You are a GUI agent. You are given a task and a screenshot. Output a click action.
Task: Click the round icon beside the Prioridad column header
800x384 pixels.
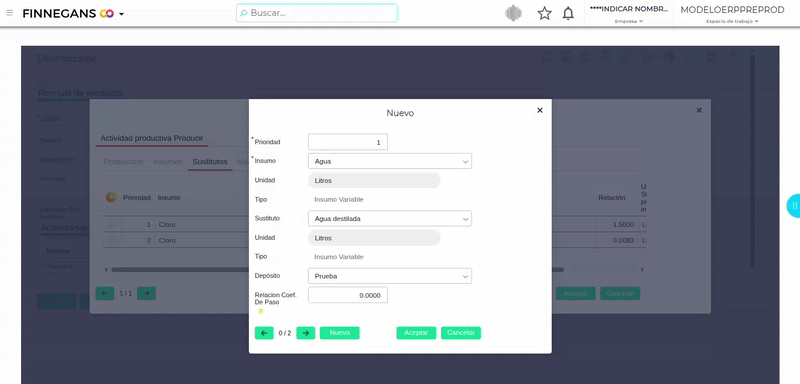[x=112, y=197]
